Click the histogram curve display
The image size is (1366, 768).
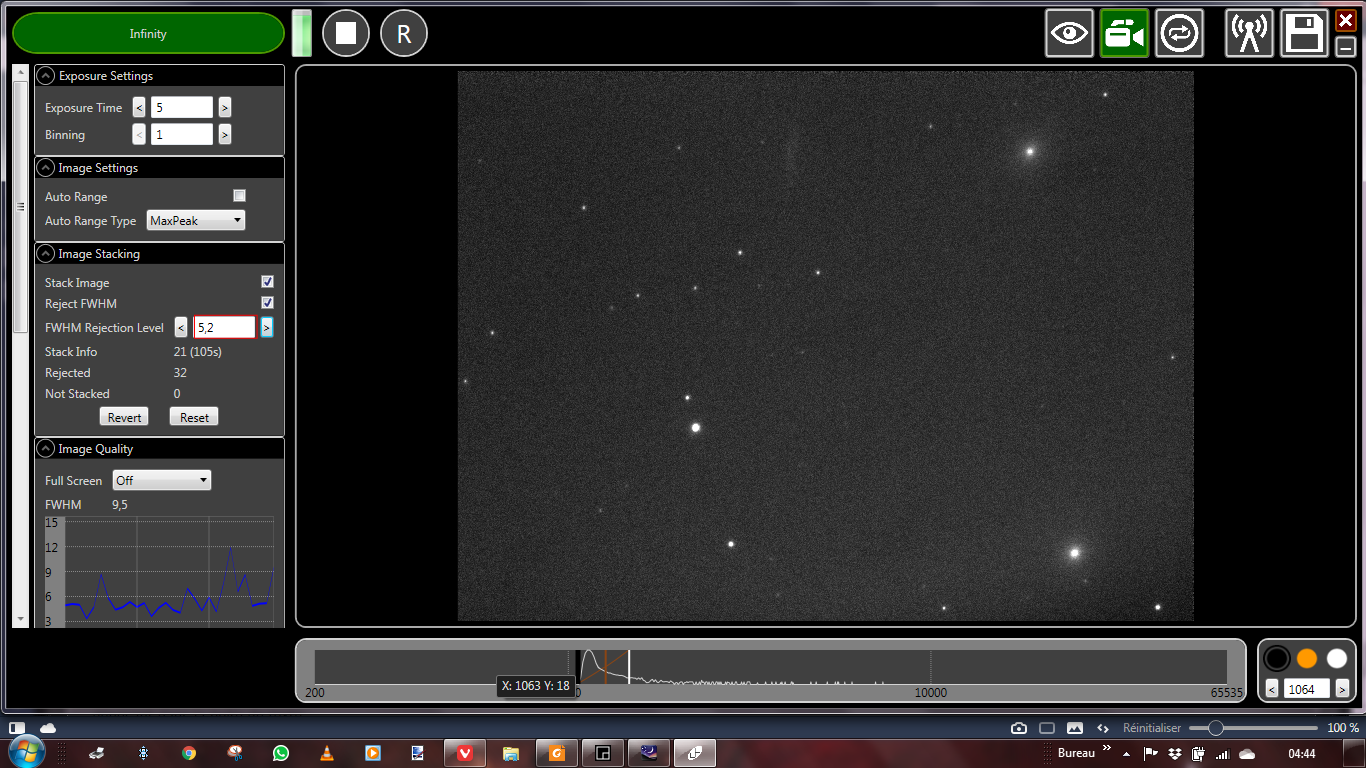coord(771,667)
